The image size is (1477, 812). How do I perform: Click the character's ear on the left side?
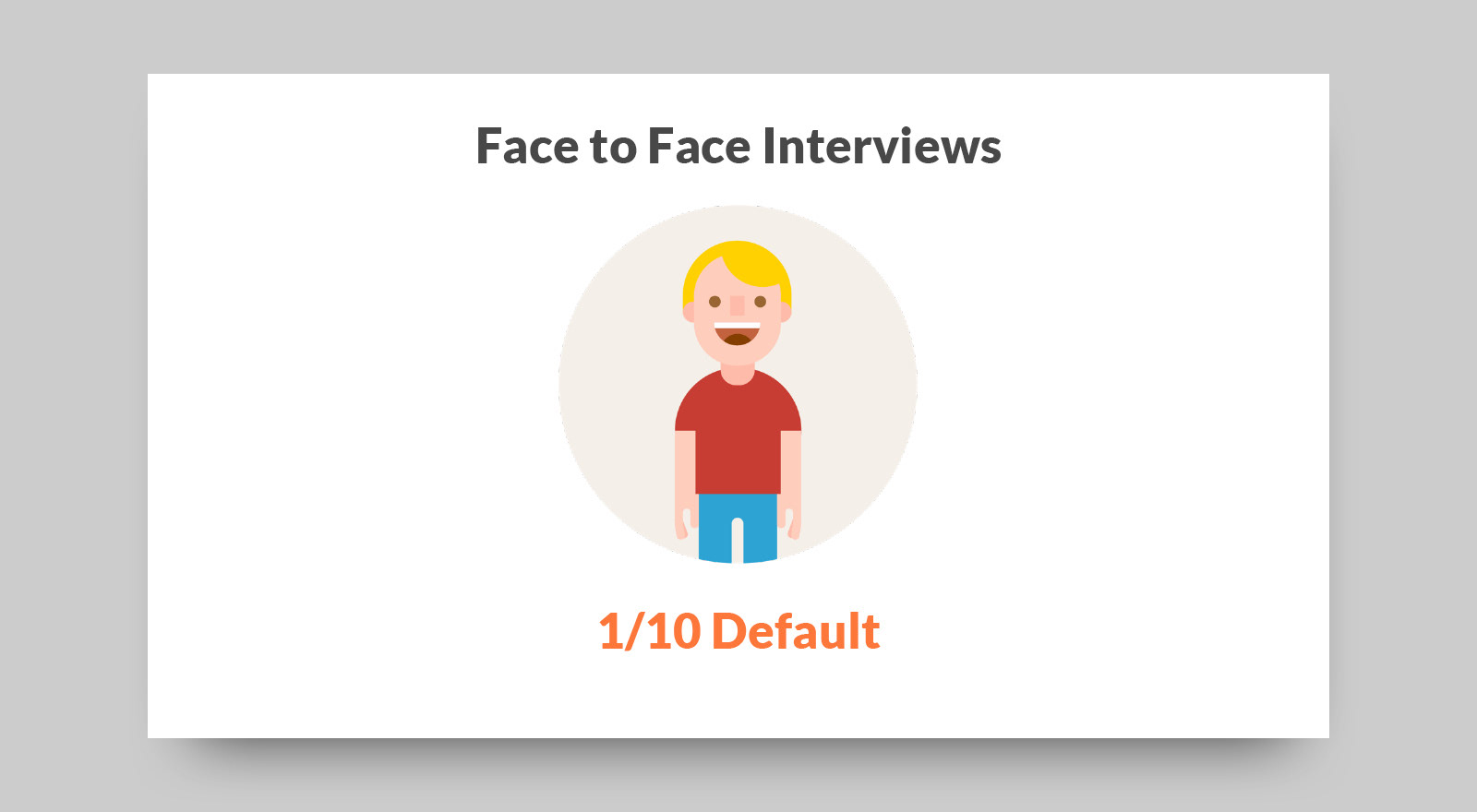click(688, 312)
